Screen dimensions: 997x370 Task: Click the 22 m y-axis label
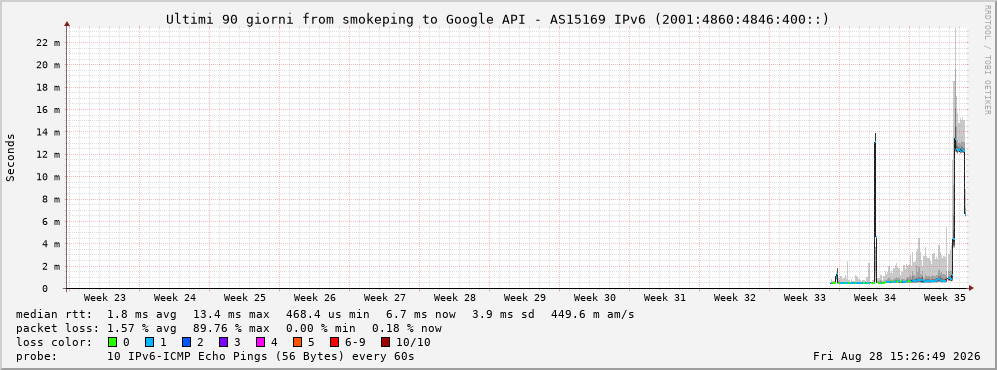click(x=48, y=43)
